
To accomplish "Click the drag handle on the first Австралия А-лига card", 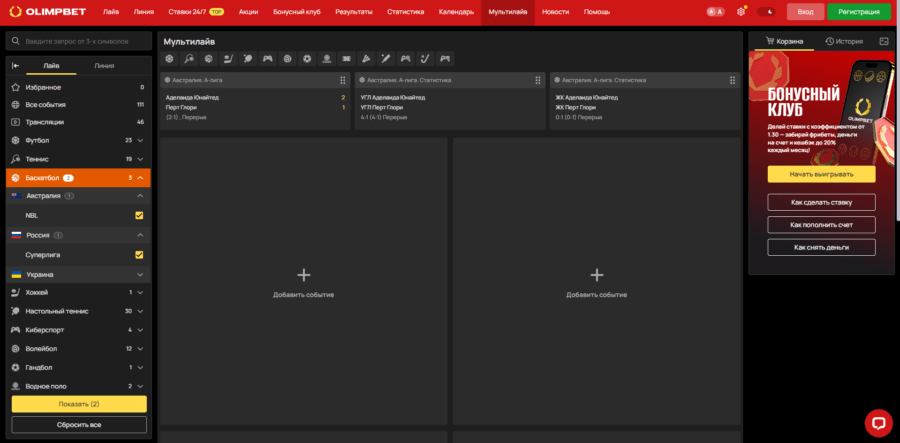I will [x=342, y=80].
